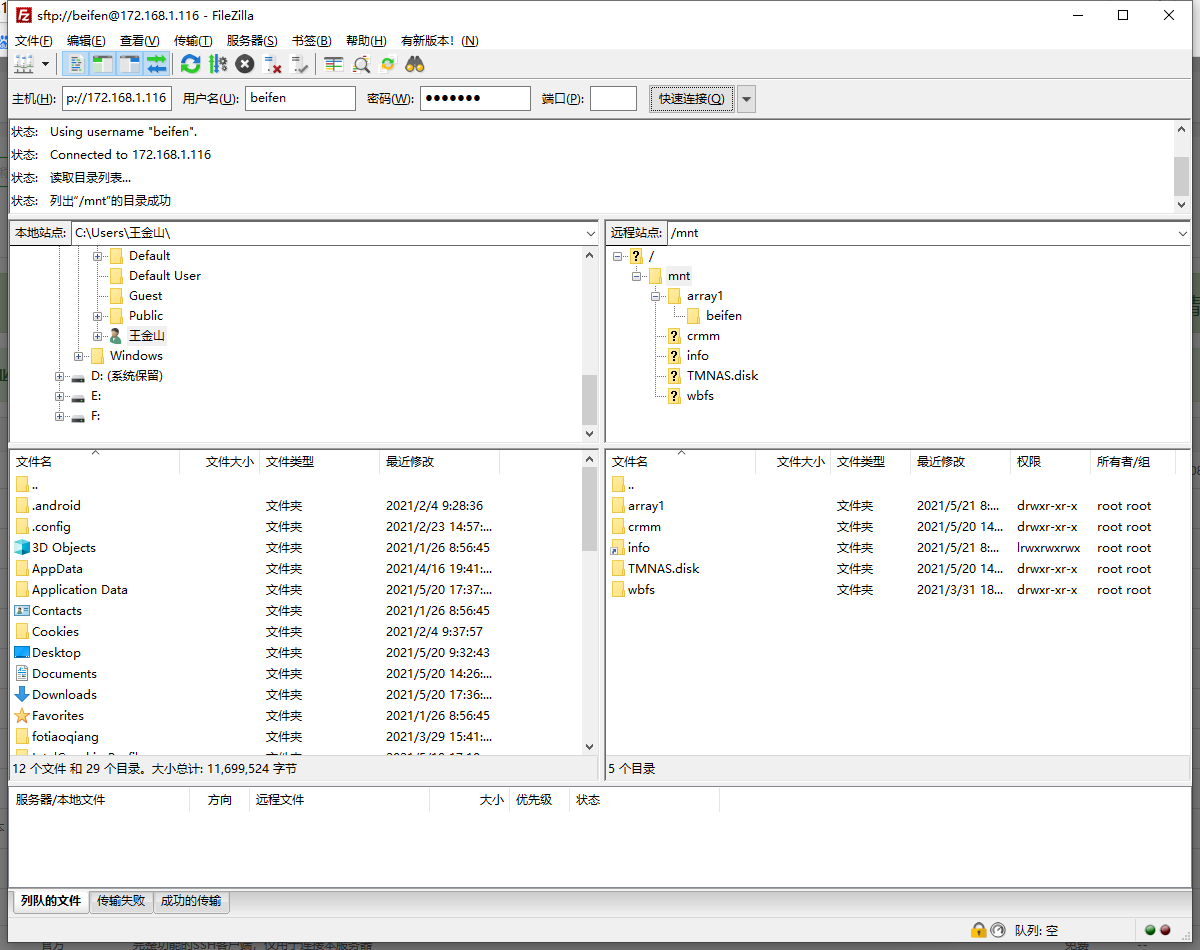Open the directory listing filters dialog
Viewport: 1200px width, 950px height.
[333, 64]
